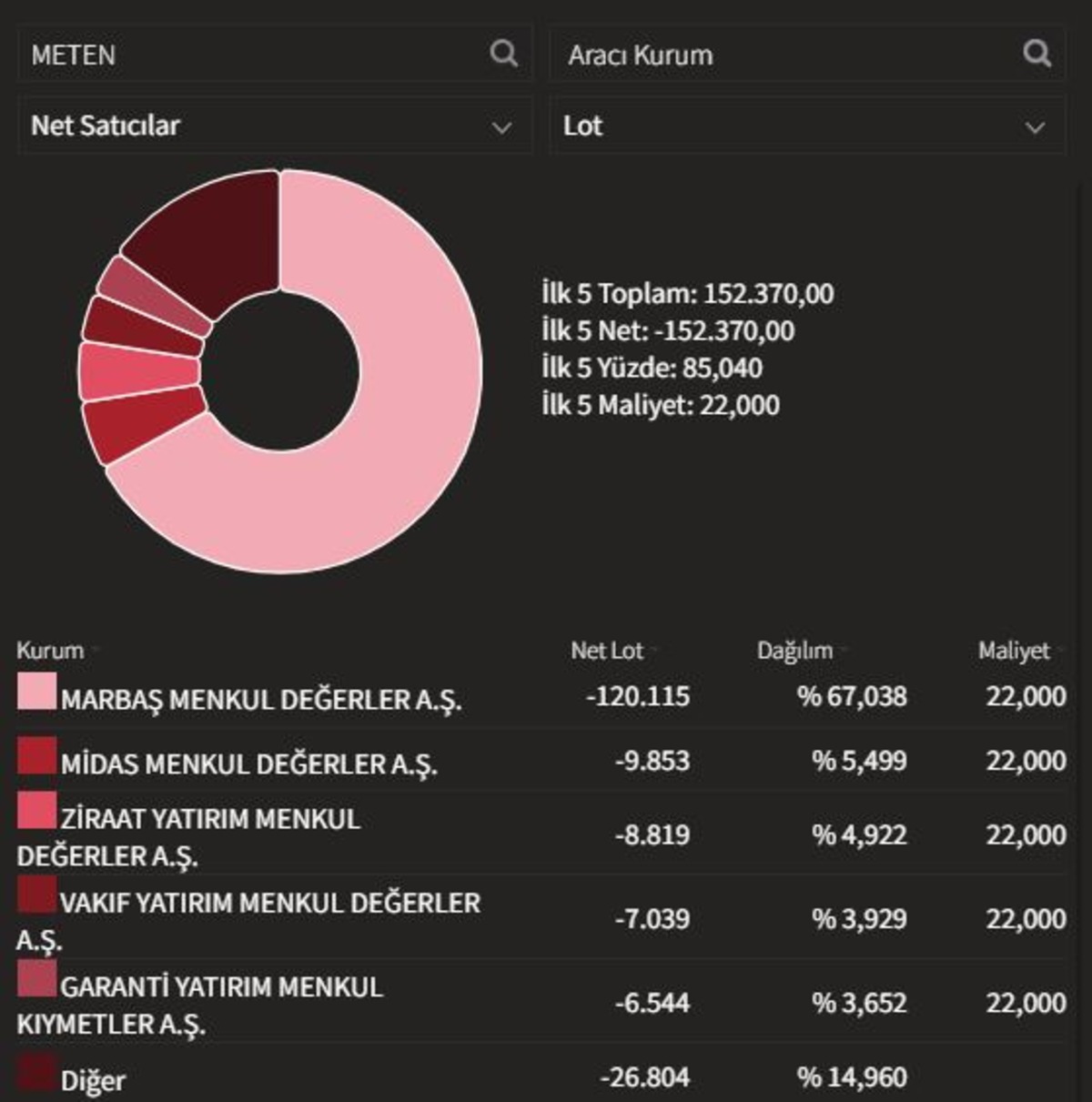This screenshot has height=1102, width=1092.
Task: Click the net lot value -7.039
Action: coord(652,919)
